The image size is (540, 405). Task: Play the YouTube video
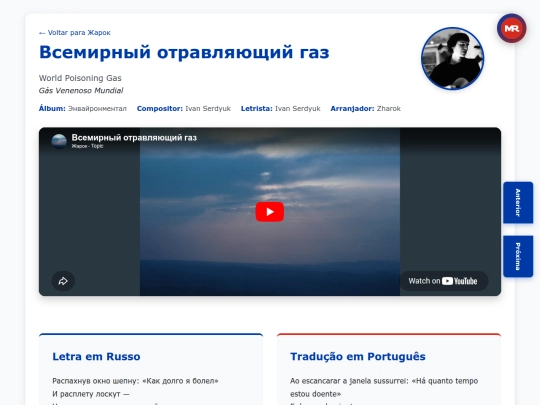(x=270, y=211)
